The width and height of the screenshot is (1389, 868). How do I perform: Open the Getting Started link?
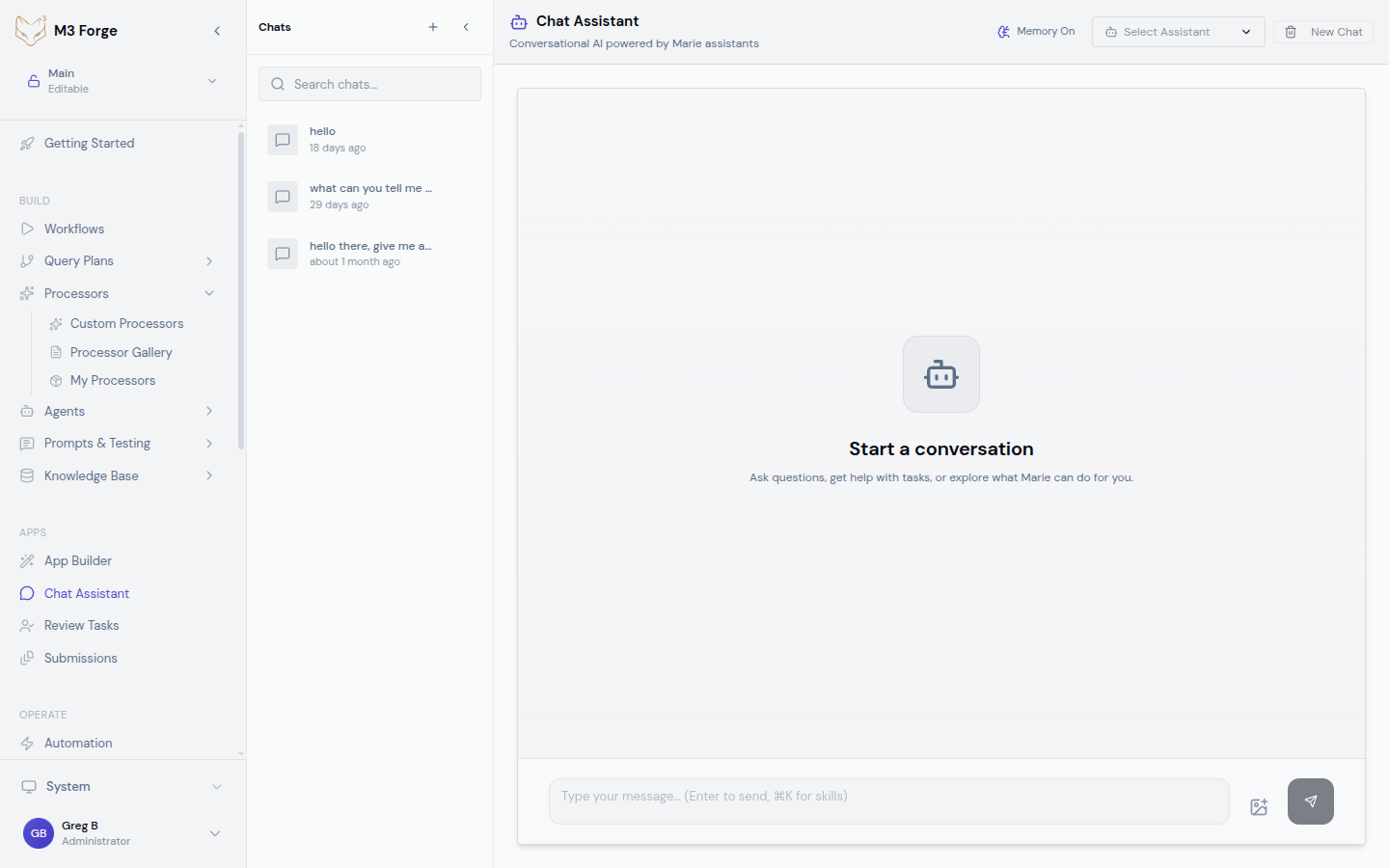pyautogui.click(x=89, y=144)
